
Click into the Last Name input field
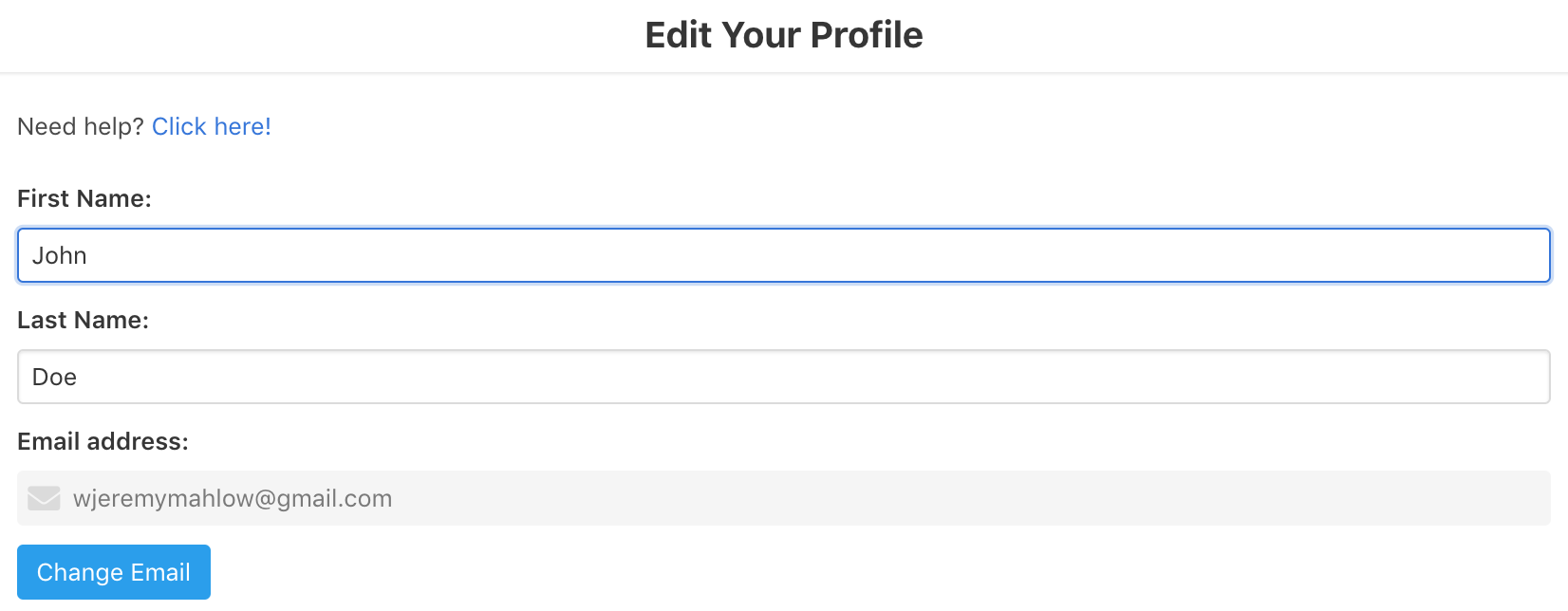pyautogui.click(x=784, y=377)
